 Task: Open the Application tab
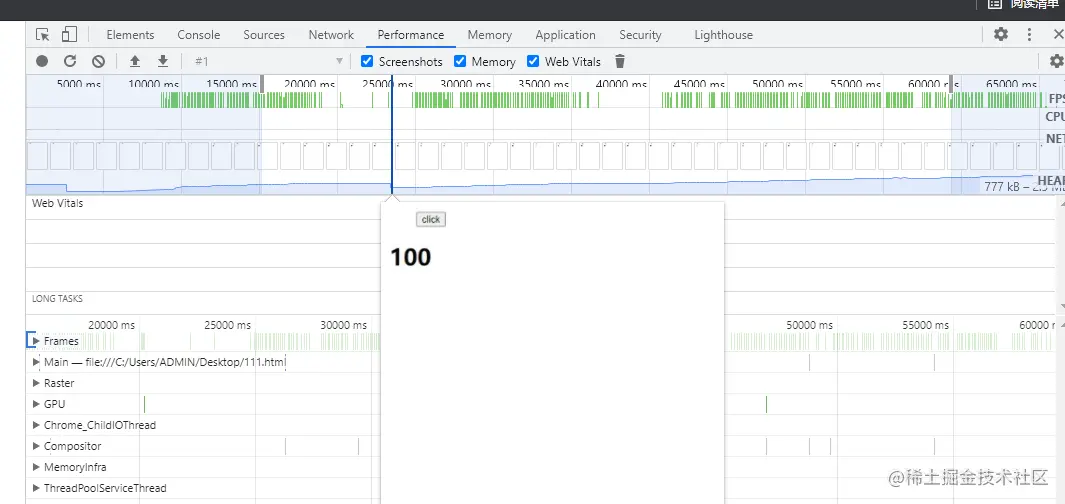point(565,35)
